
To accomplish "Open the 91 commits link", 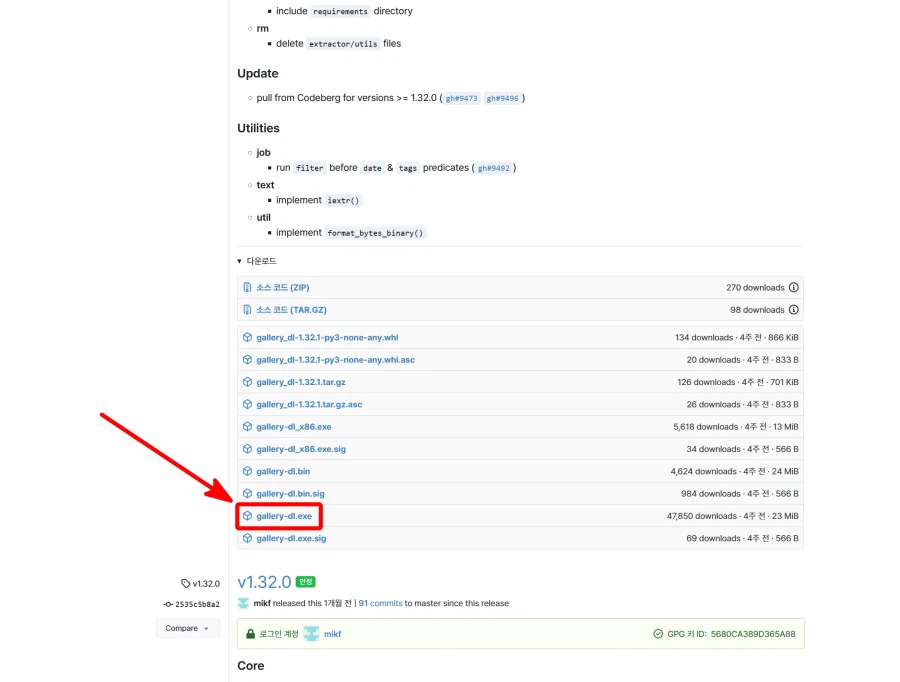I will point(380,603).
